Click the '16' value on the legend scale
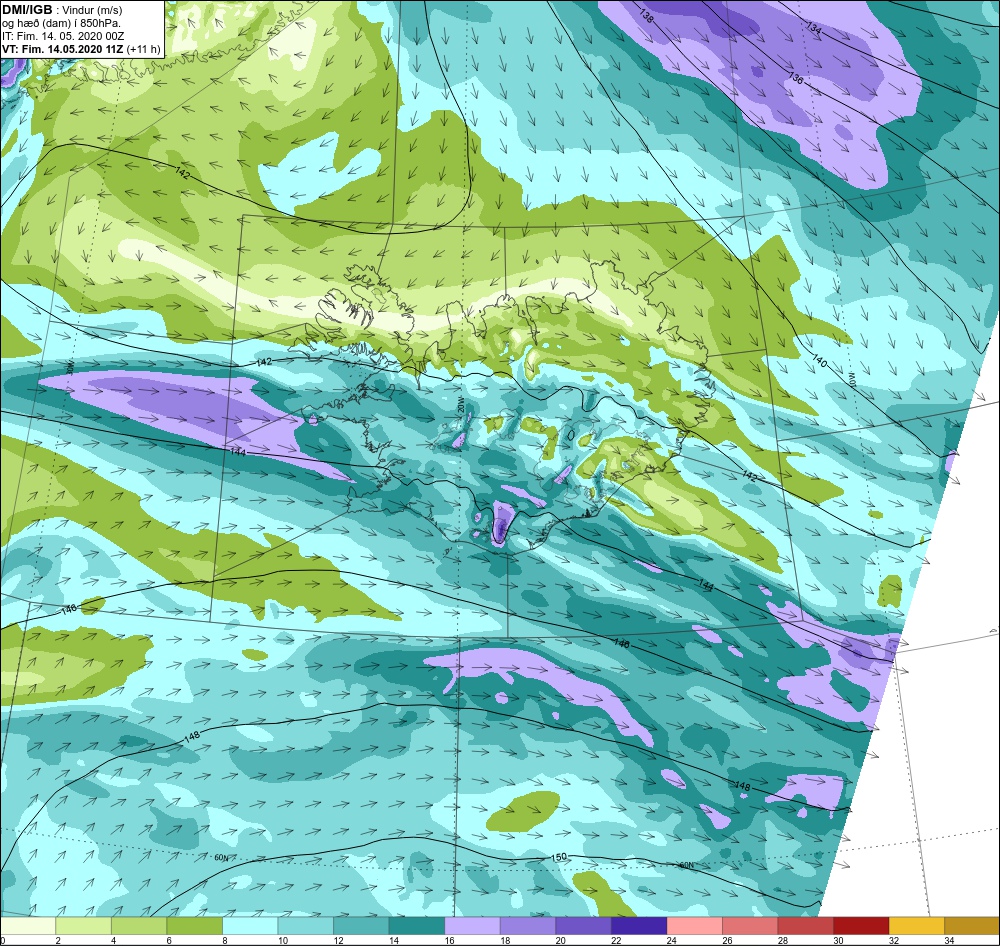Screen dimensions: 1000x946 pos(450,940)
